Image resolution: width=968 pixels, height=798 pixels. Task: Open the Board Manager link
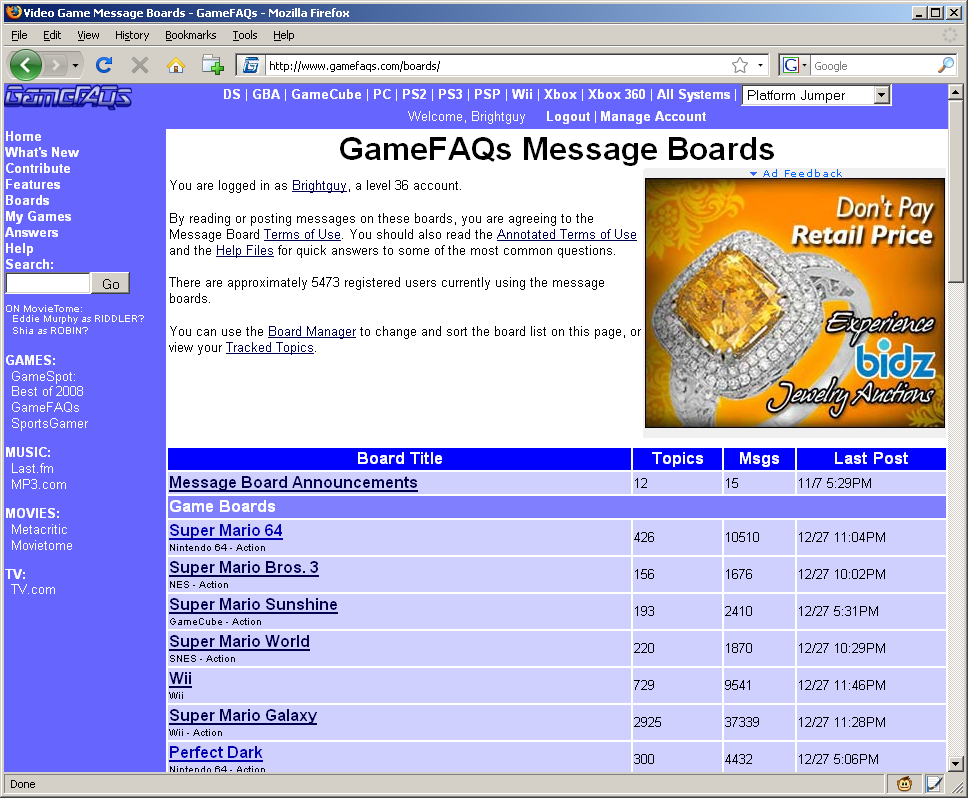click(312, 331)
